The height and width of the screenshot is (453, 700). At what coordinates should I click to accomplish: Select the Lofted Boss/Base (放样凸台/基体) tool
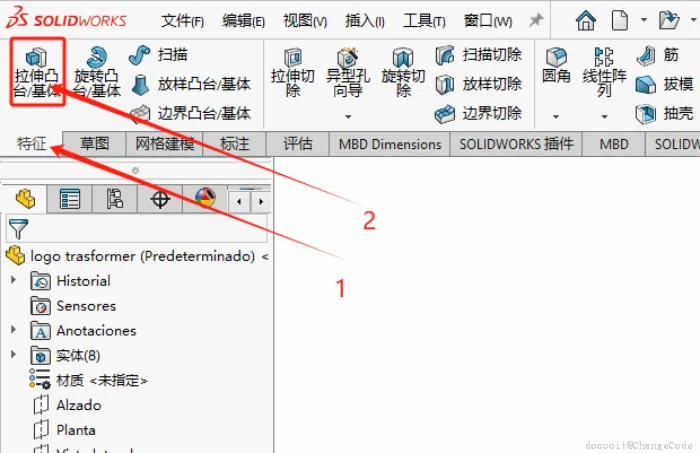coord(191,84)
